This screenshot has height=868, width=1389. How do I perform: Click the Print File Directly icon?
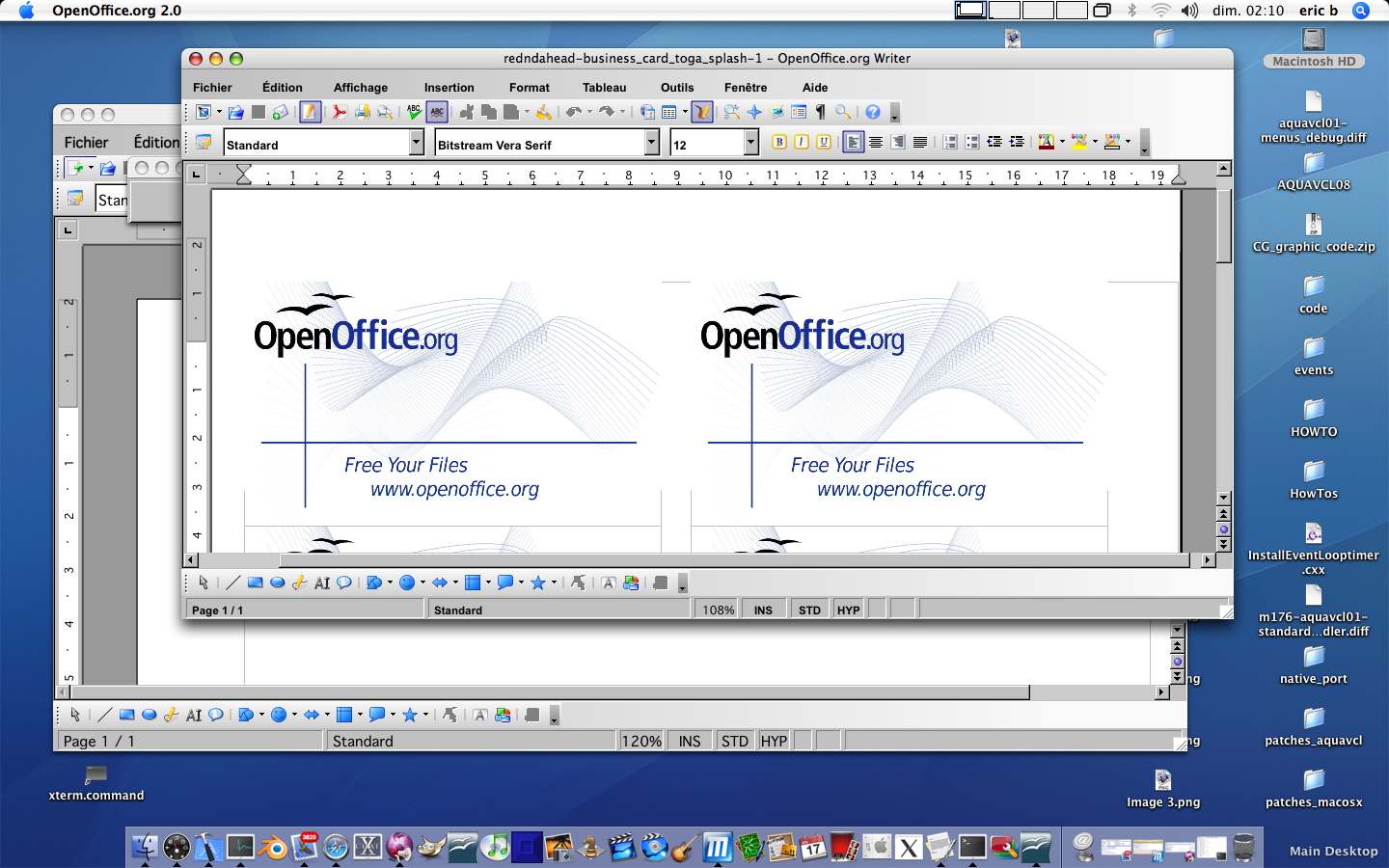363,112
